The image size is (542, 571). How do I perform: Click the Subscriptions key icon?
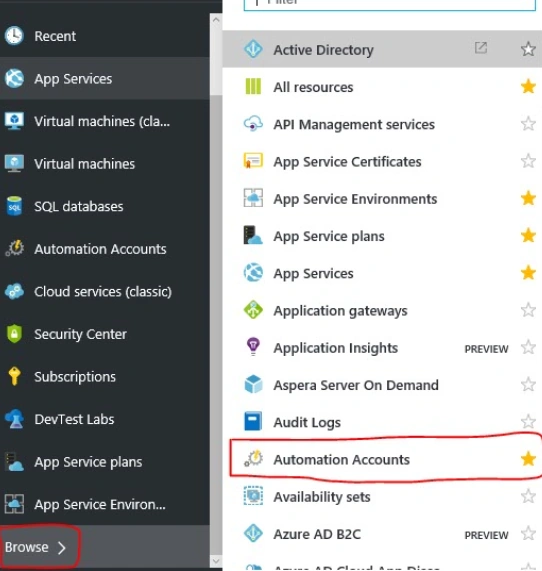click(x=14, y=376)
